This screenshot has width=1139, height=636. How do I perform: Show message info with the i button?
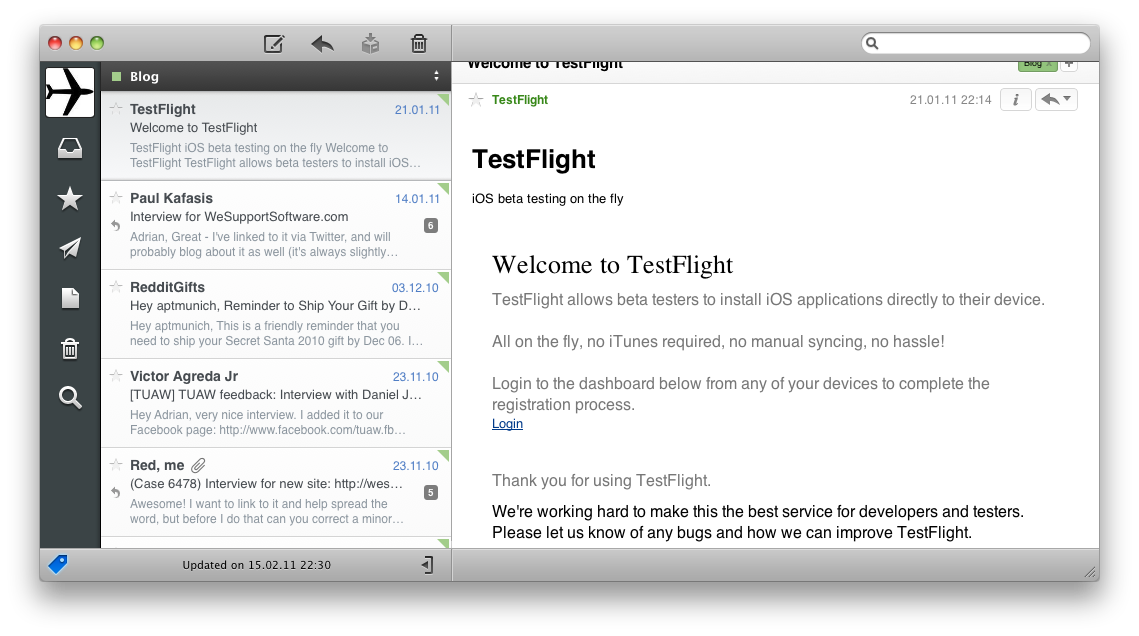click(1016, 99)
